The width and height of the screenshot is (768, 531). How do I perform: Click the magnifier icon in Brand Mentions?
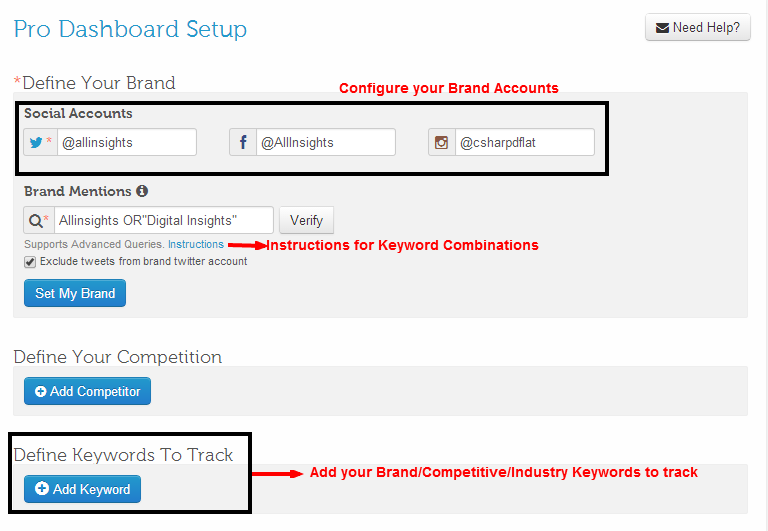click(36, 221)
